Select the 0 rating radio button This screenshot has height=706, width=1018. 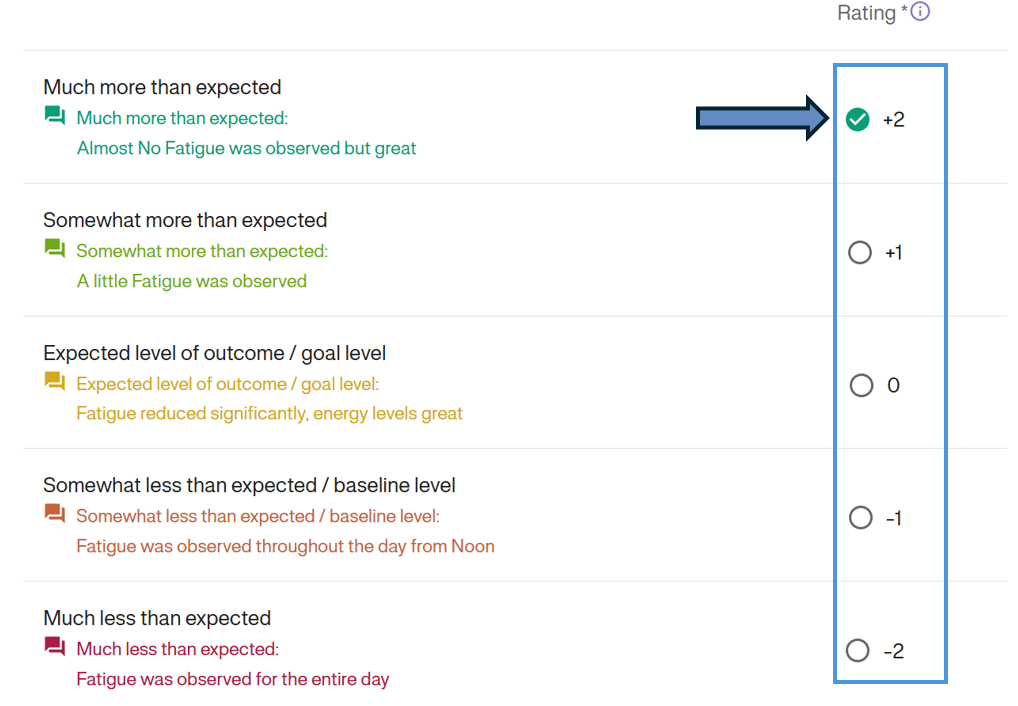(x=861, y=385)
